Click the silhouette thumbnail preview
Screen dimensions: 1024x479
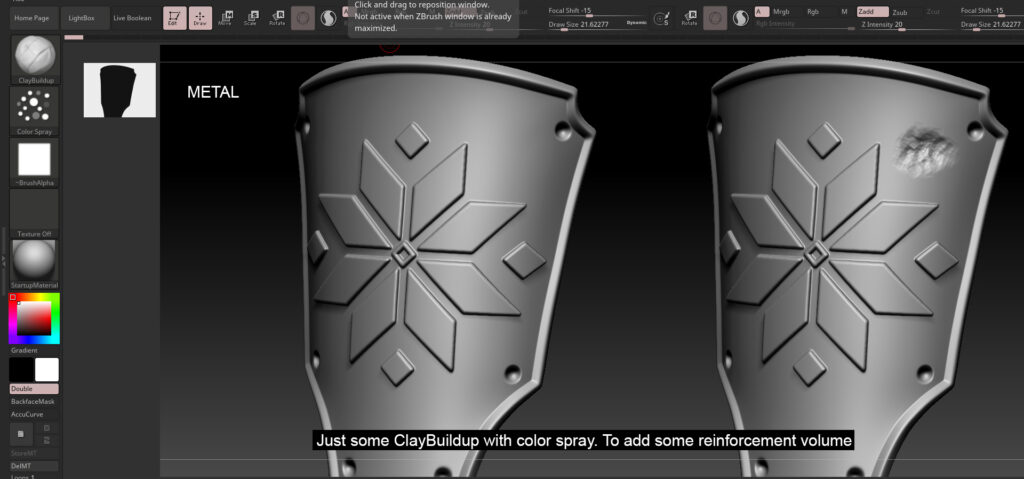(120, 90)
